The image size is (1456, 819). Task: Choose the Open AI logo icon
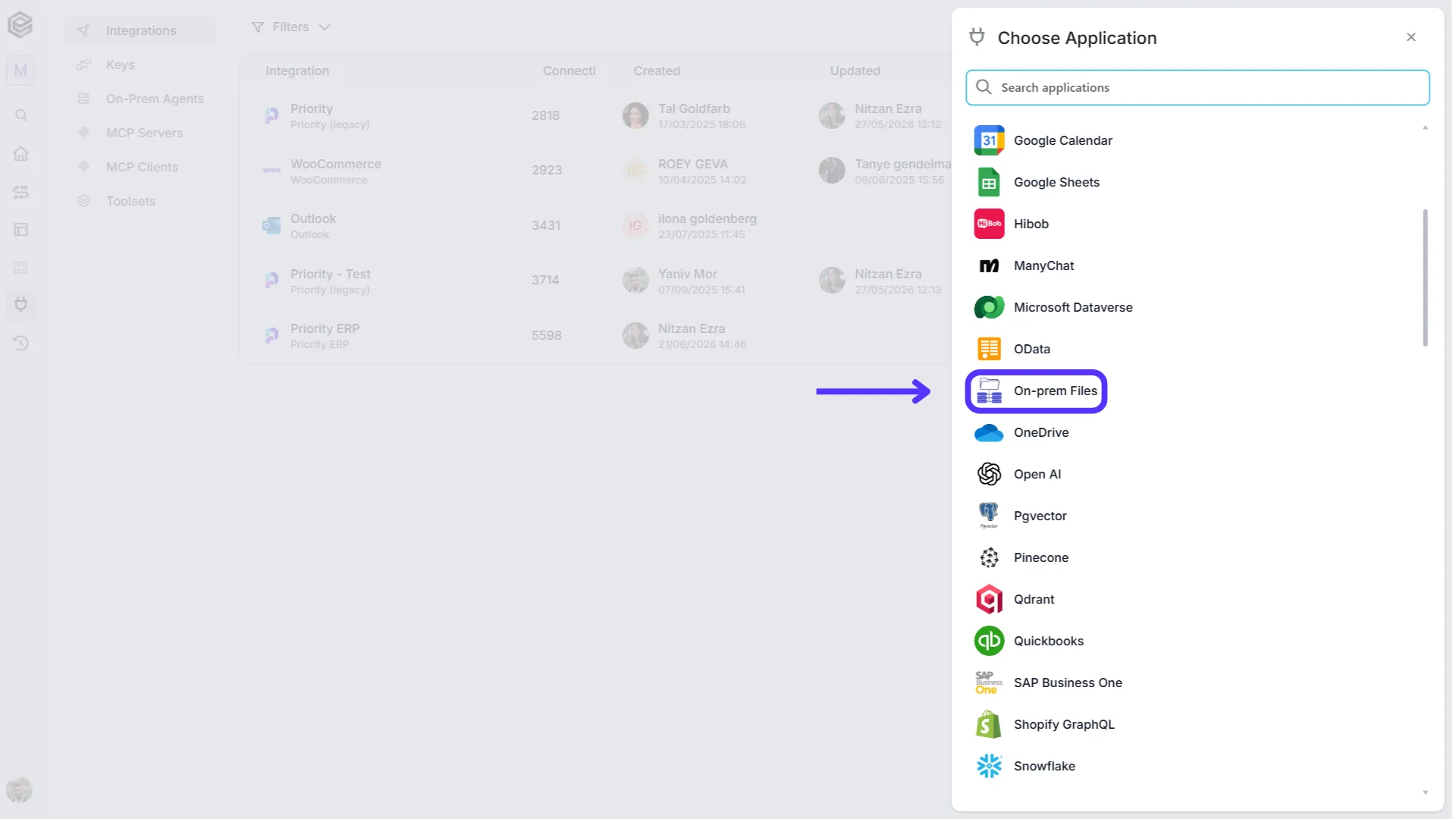point(989,474)
